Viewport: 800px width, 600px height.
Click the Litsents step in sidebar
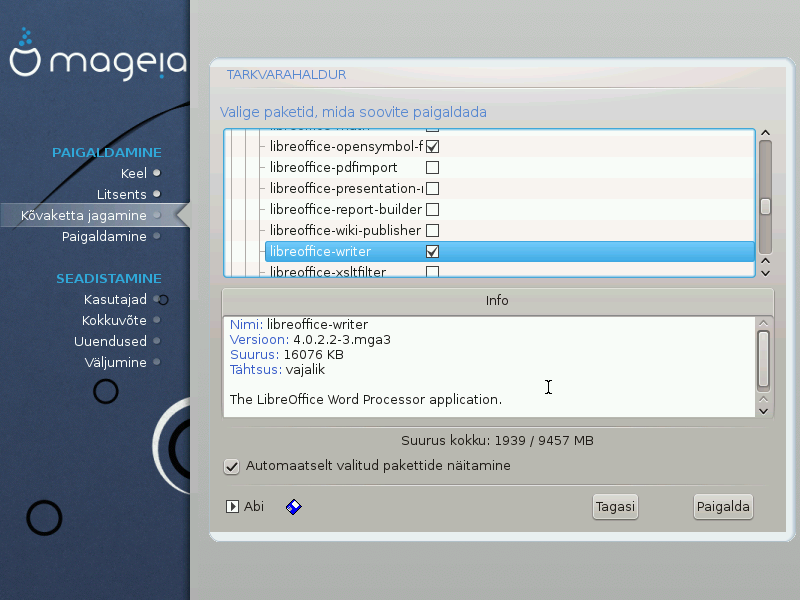point(121,194)
